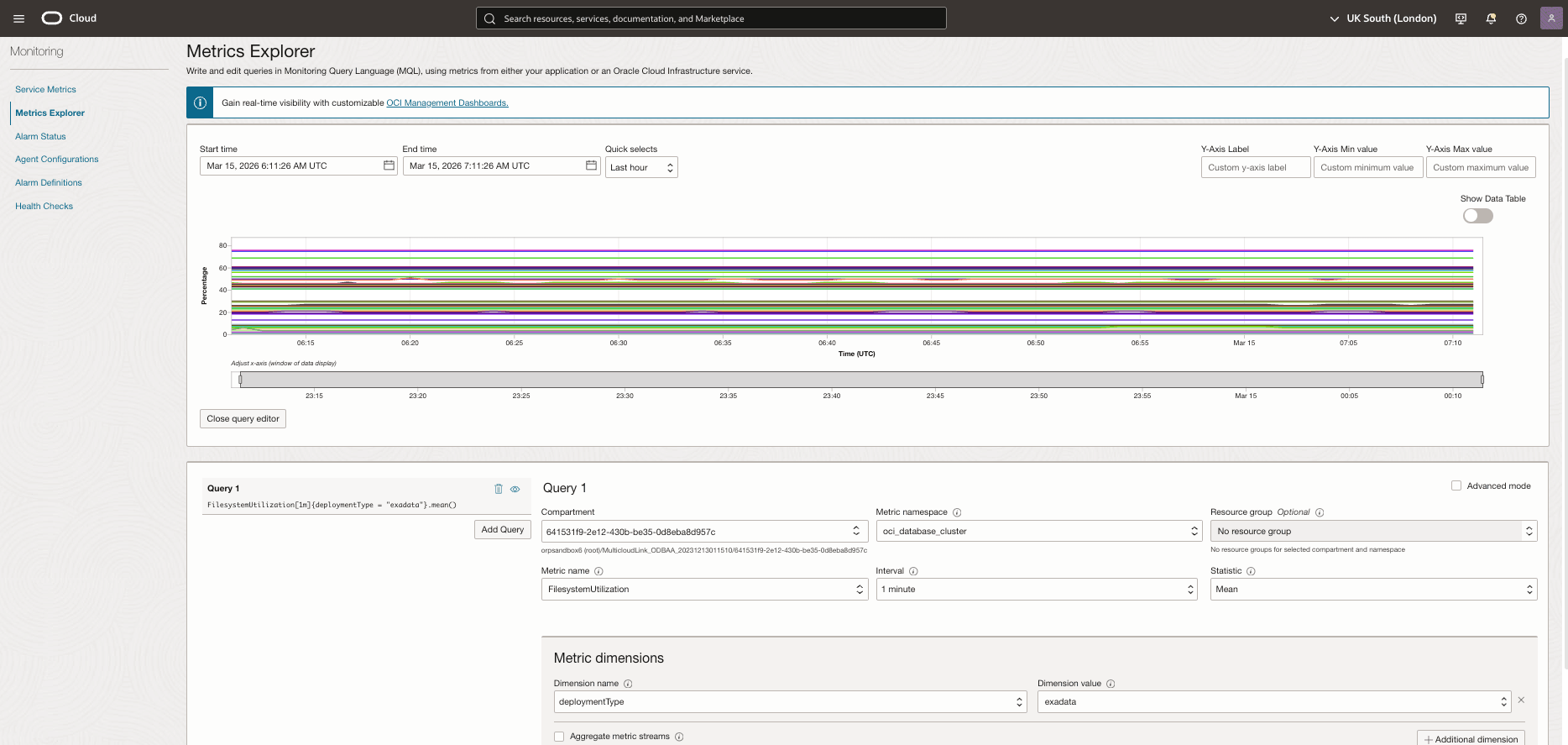This screenshot has width=1568, height=745.
Task: Click the right handle of x-axis range slider
Action: coord(1482,380)
